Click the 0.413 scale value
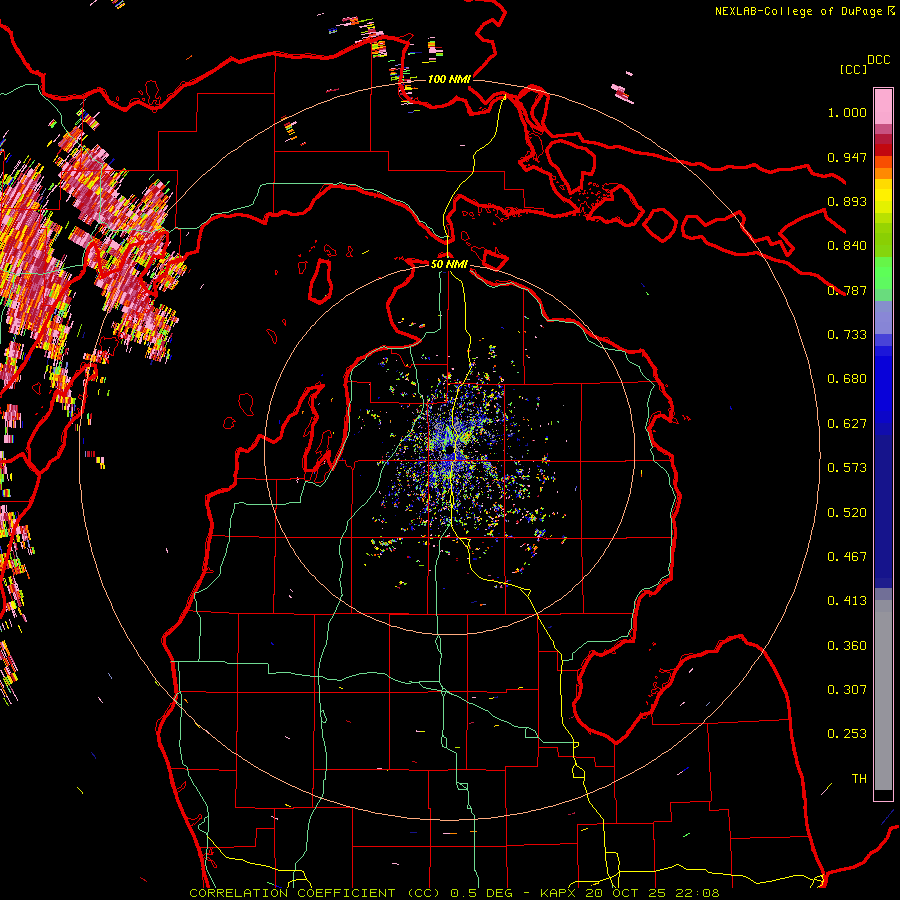This screenshot has width=900, height=900. (847, 601)
